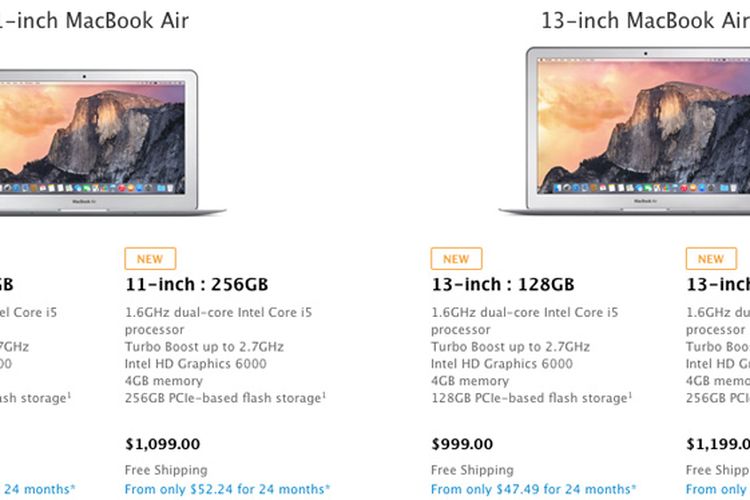Image resolution: width=750 pixels, height=500 pixels.
Task: Click the $1,099.00 price
Action: tap(162, 444)
